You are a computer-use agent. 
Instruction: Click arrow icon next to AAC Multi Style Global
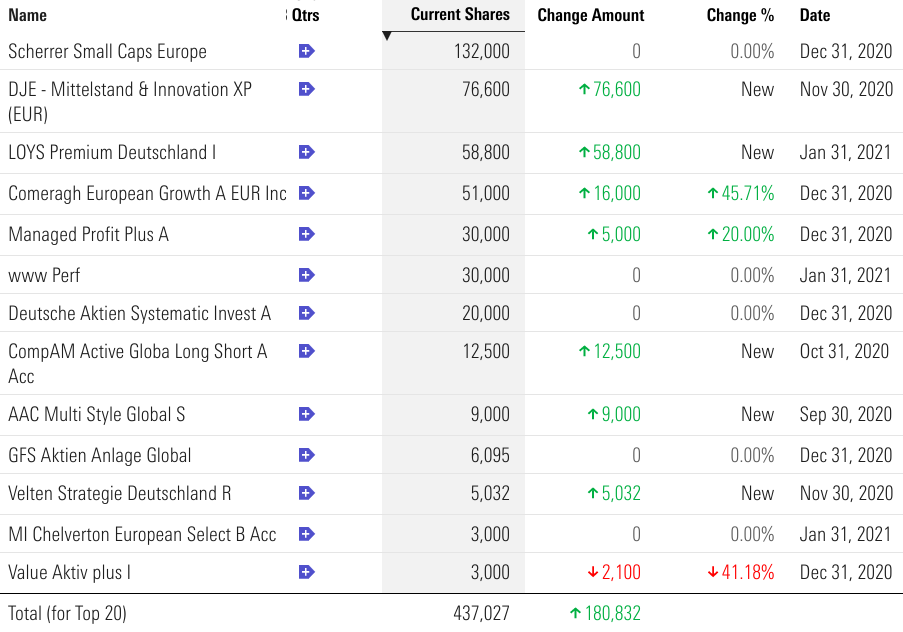tap(307, 414)
